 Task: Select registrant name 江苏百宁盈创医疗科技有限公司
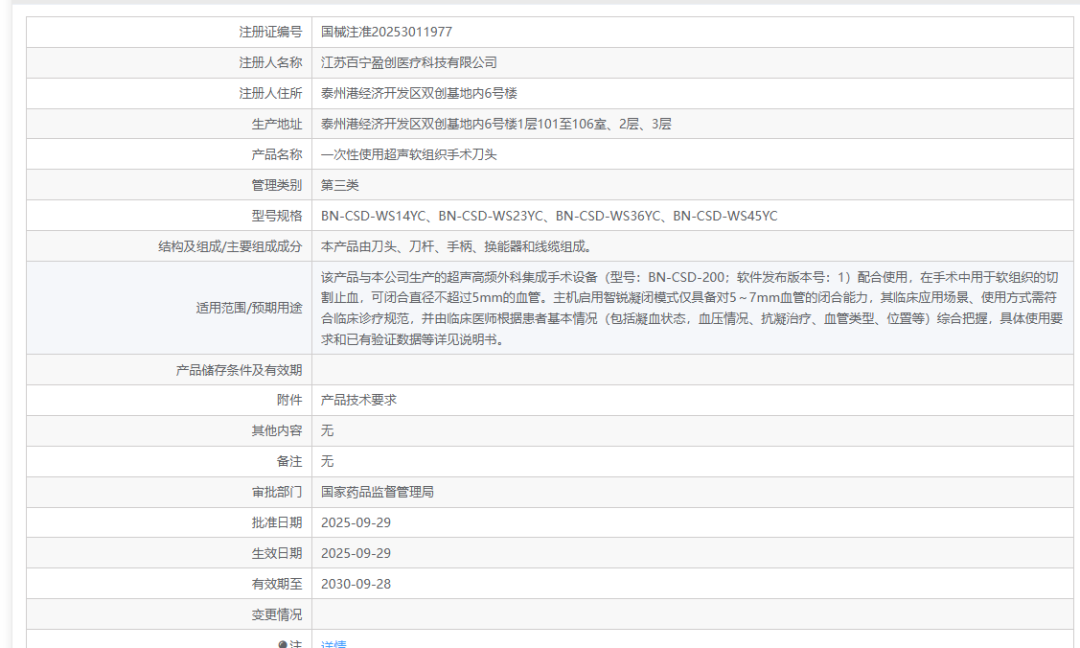408,63
